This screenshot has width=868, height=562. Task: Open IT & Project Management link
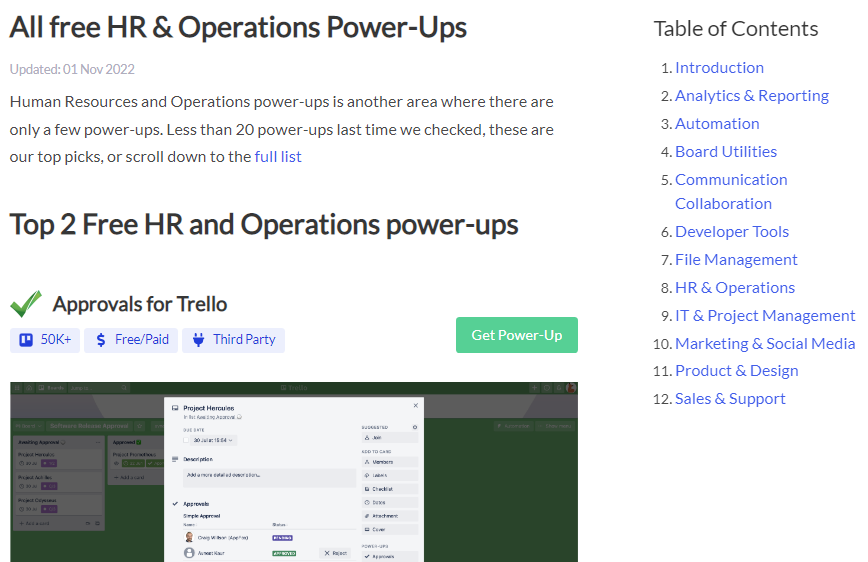765,316
